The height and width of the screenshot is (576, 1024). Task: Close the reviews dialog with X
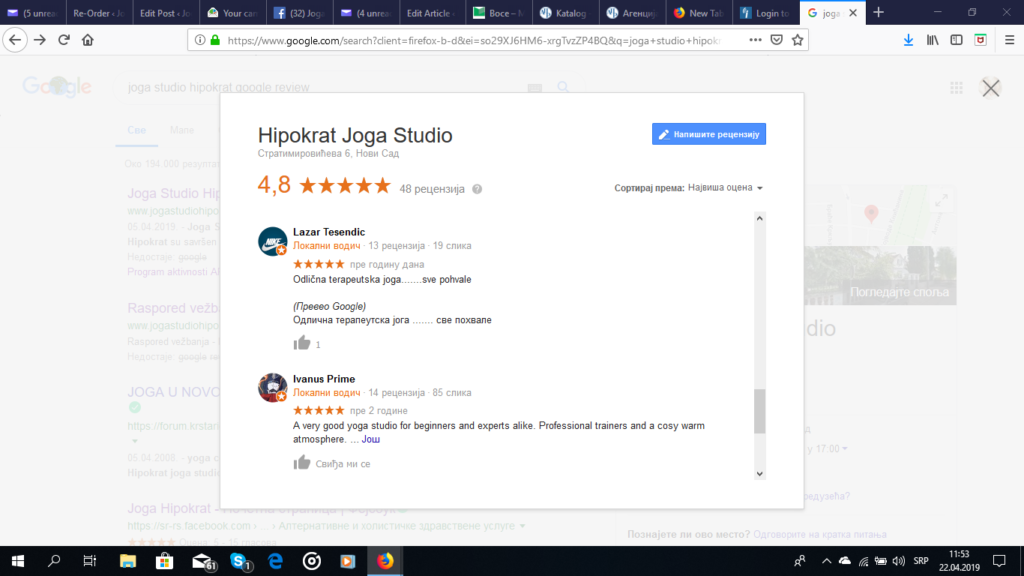991,88
